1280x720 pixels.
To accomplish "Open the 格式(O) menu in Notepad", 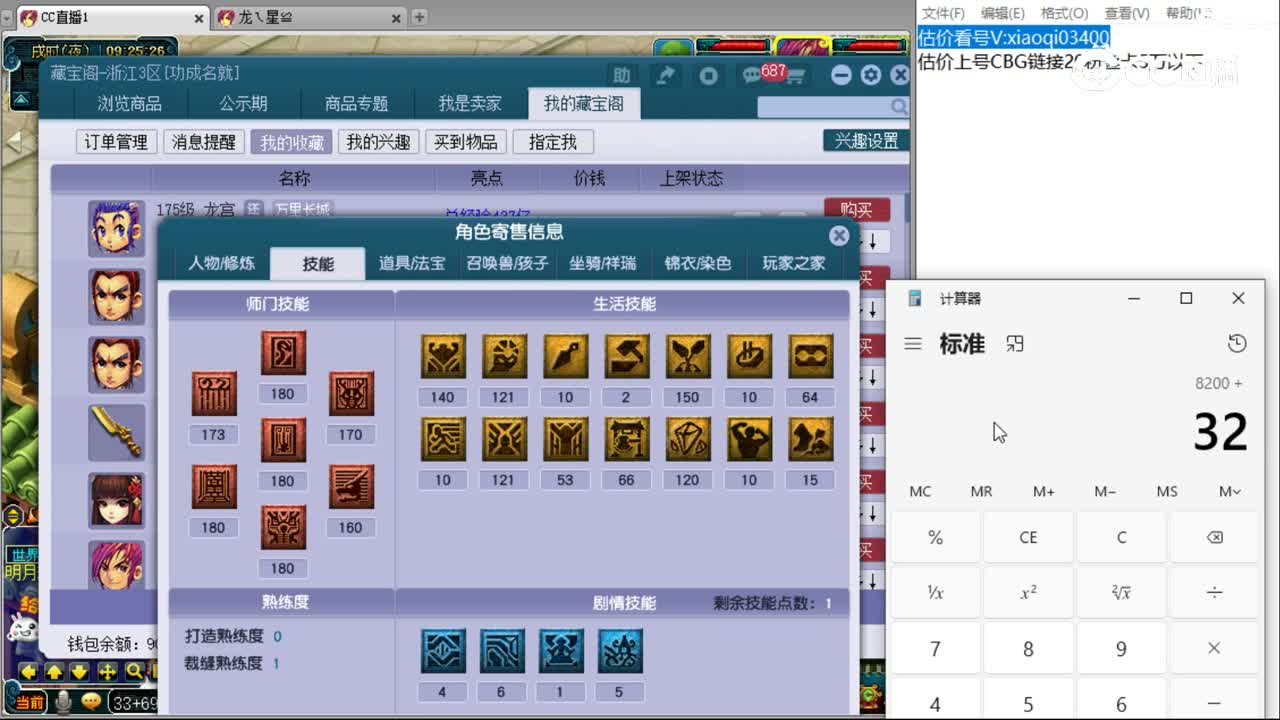I will 1063,12.
